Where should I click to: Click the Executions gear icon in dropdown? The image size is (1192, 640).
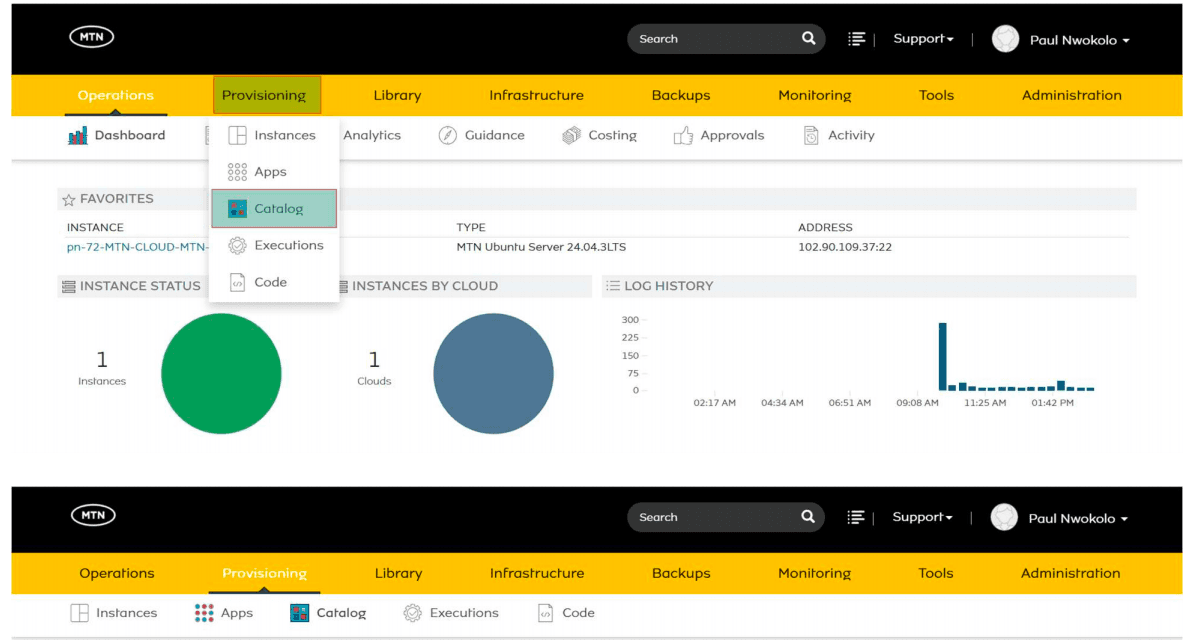click(237, 246)
